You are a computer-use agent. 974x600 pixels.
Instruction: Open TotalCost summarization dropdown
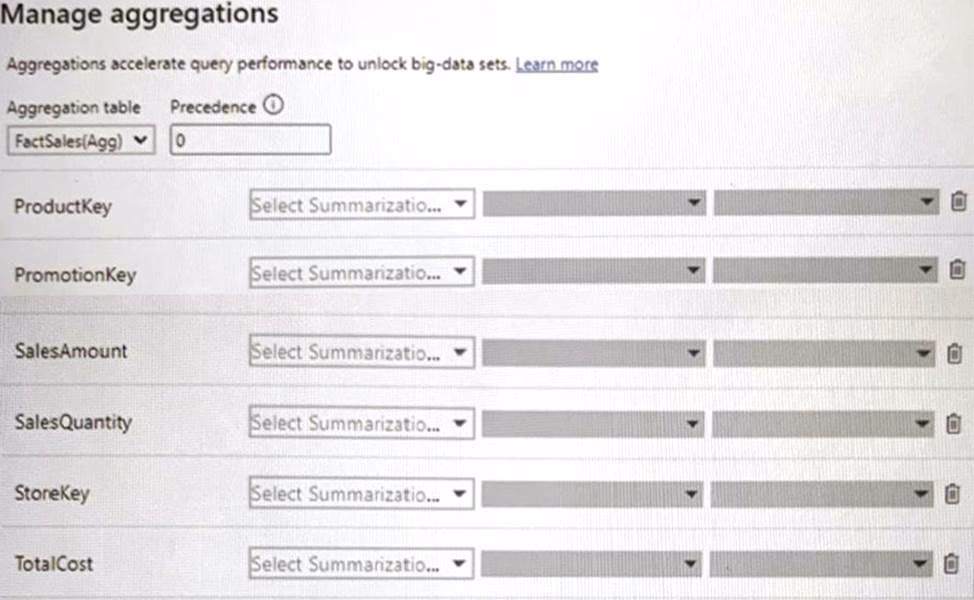(361, 564)
